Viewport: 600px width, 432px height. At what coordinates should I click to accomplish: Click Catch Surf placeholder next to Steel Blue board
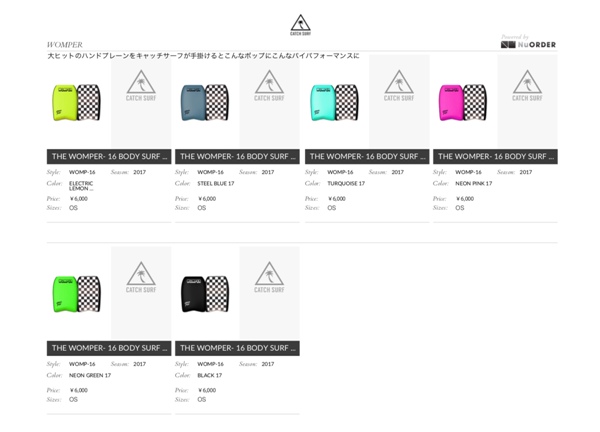(269, 101)
